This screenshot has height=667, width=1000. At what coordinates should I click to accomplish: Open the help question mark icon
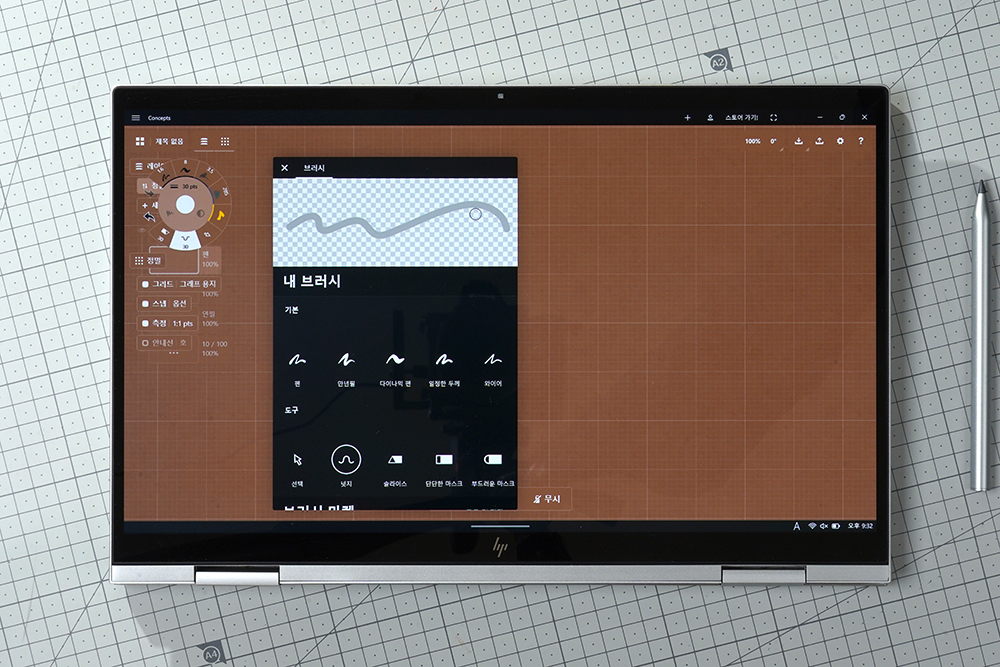pos(860,141)
